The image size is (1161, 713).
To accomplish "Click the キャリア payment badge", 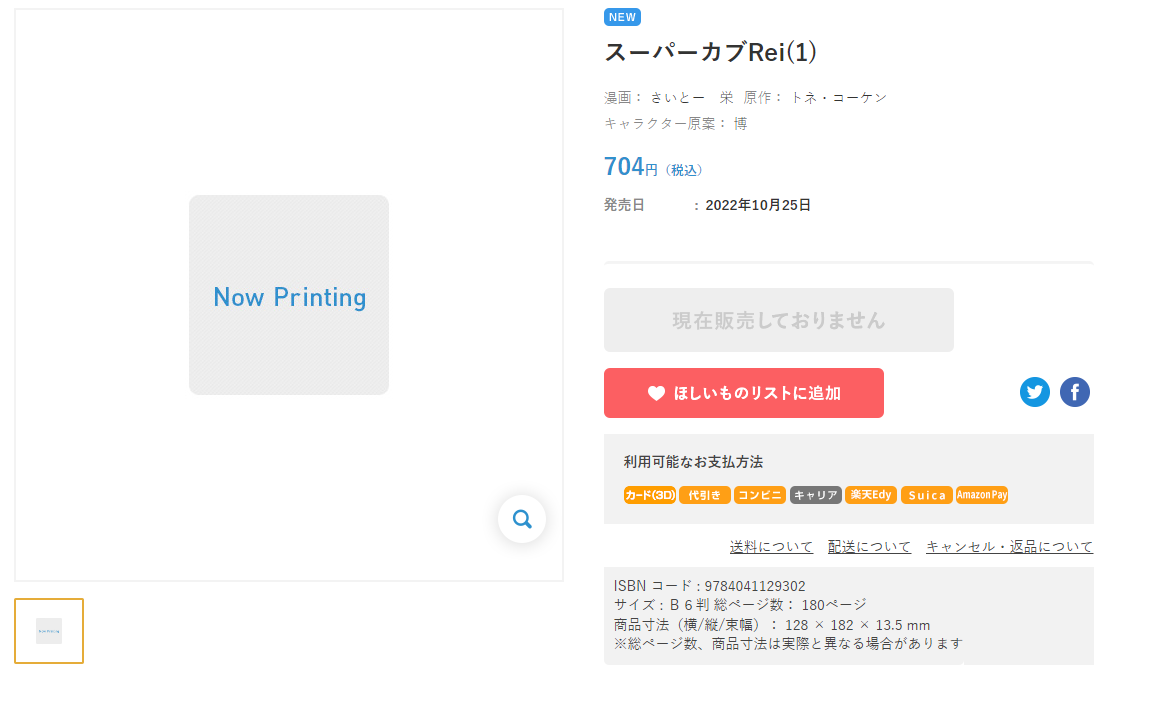I will click(816, 495).
